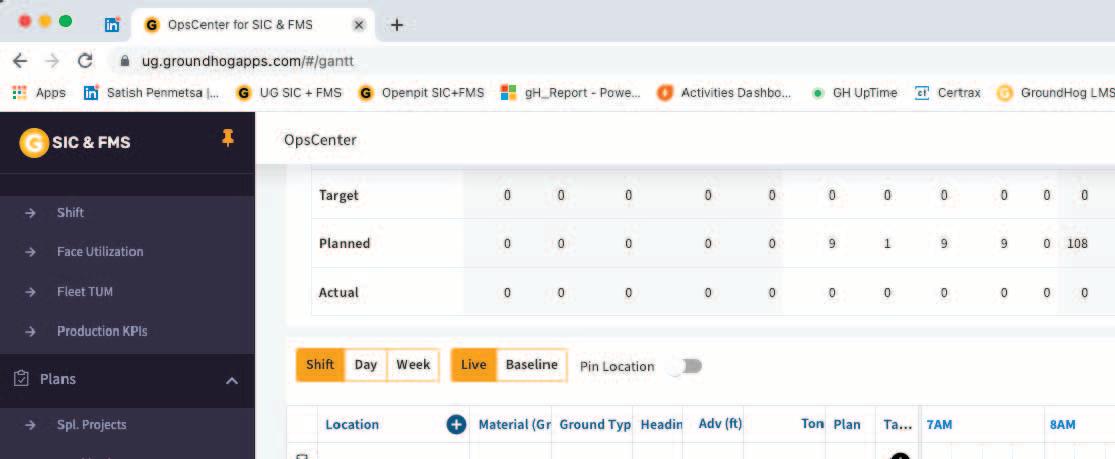Screen dimensions: 1115x459
Task: Switch the Gantt to Baseline mode
Action: pos(531,364)
